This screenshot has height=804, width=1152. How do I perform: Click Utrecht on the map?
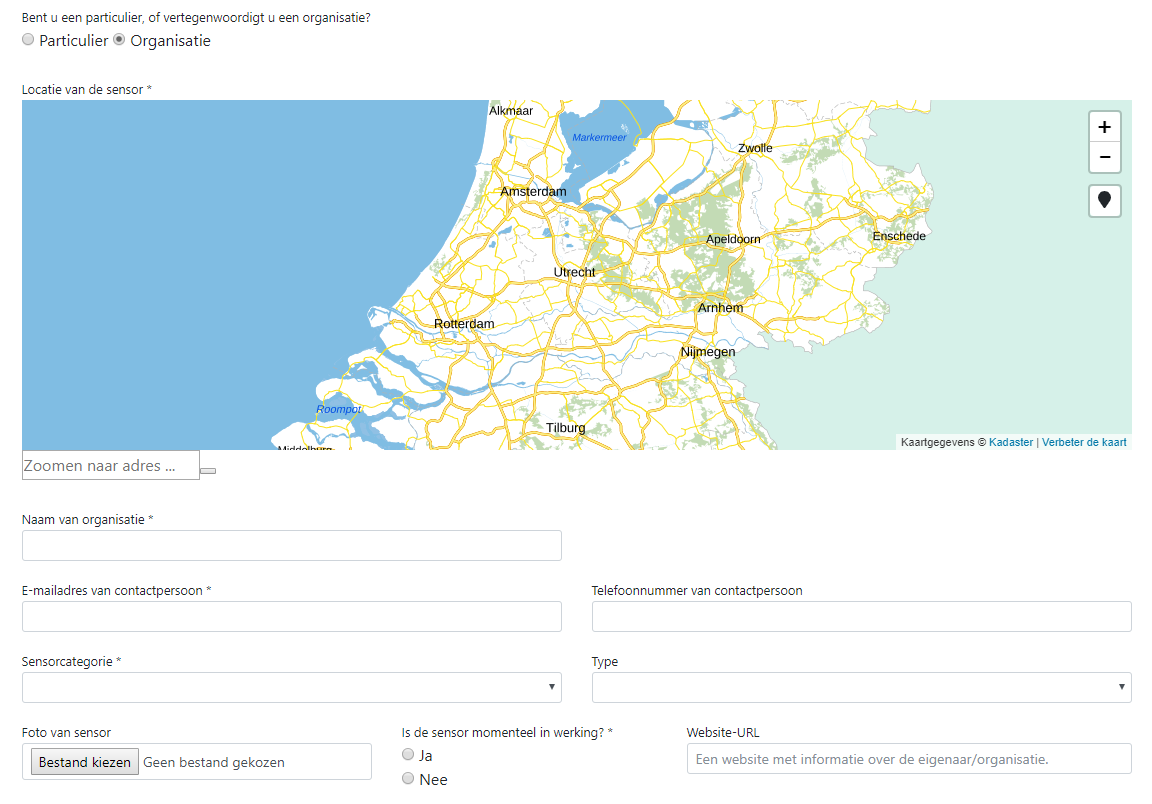[574, 272]
